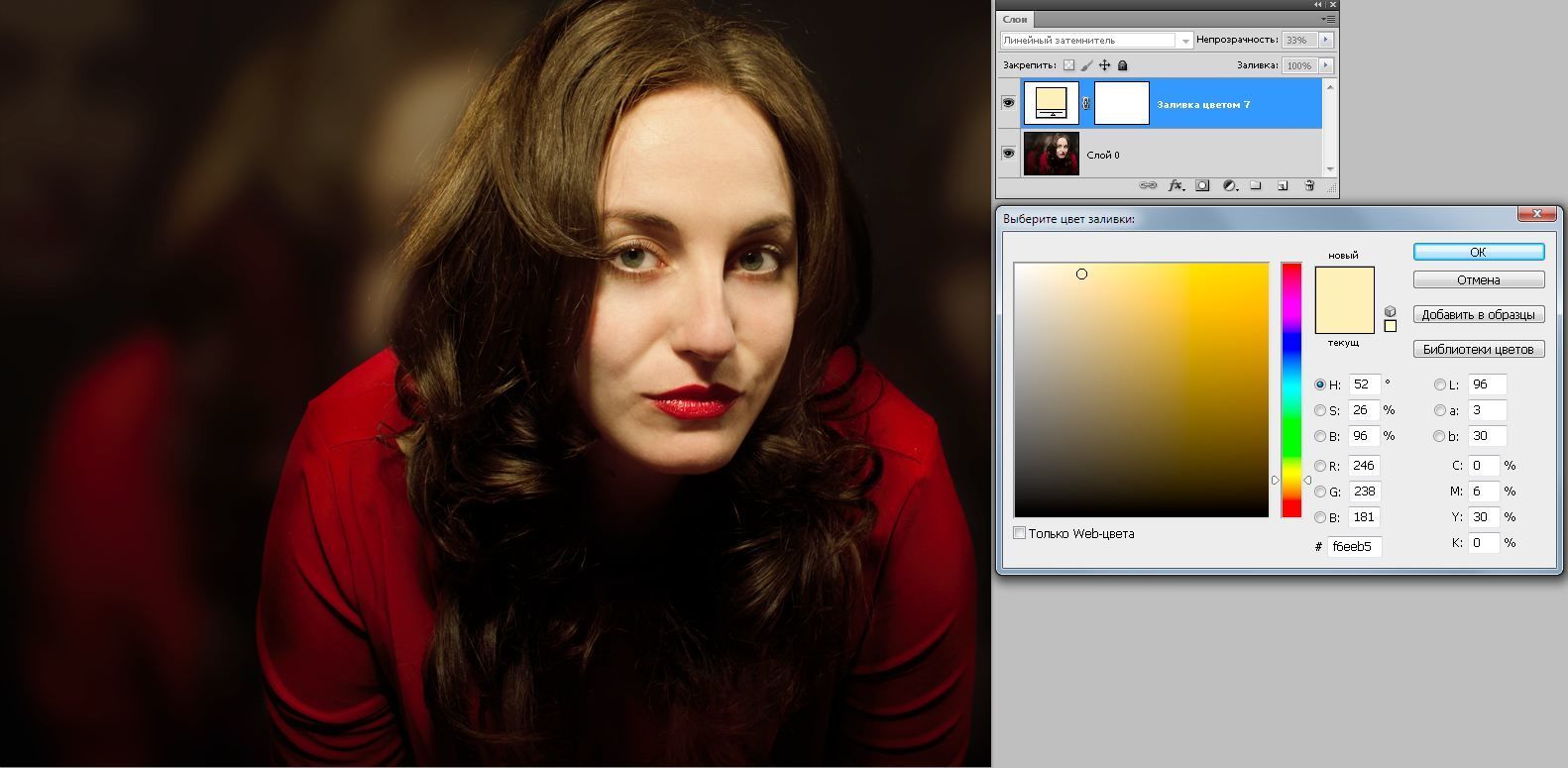Click the lock position cross-arrows icon
The image size is (1568, 768).
1104,65
